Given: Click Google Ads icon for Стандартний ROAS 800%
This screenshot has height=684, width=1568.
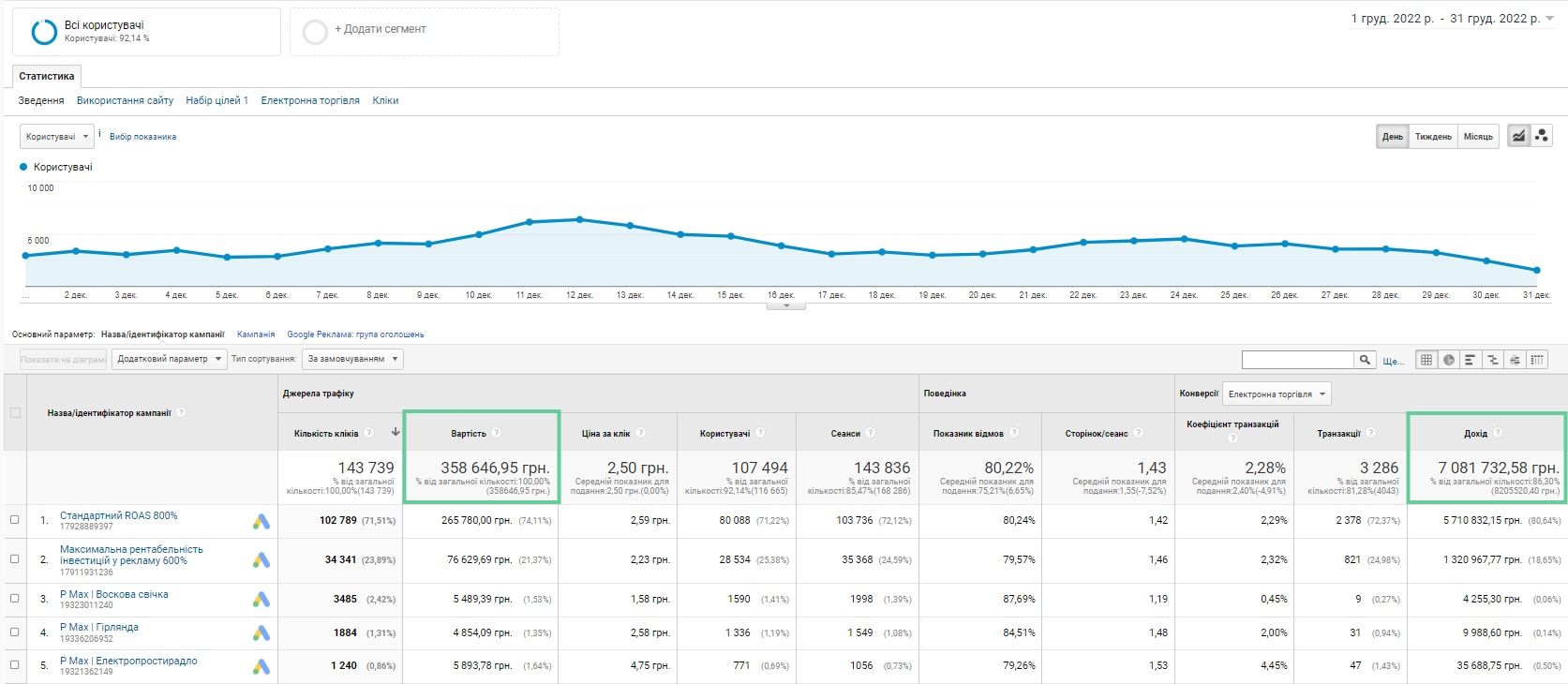Looking at the screenshot, I should [261, 521].
